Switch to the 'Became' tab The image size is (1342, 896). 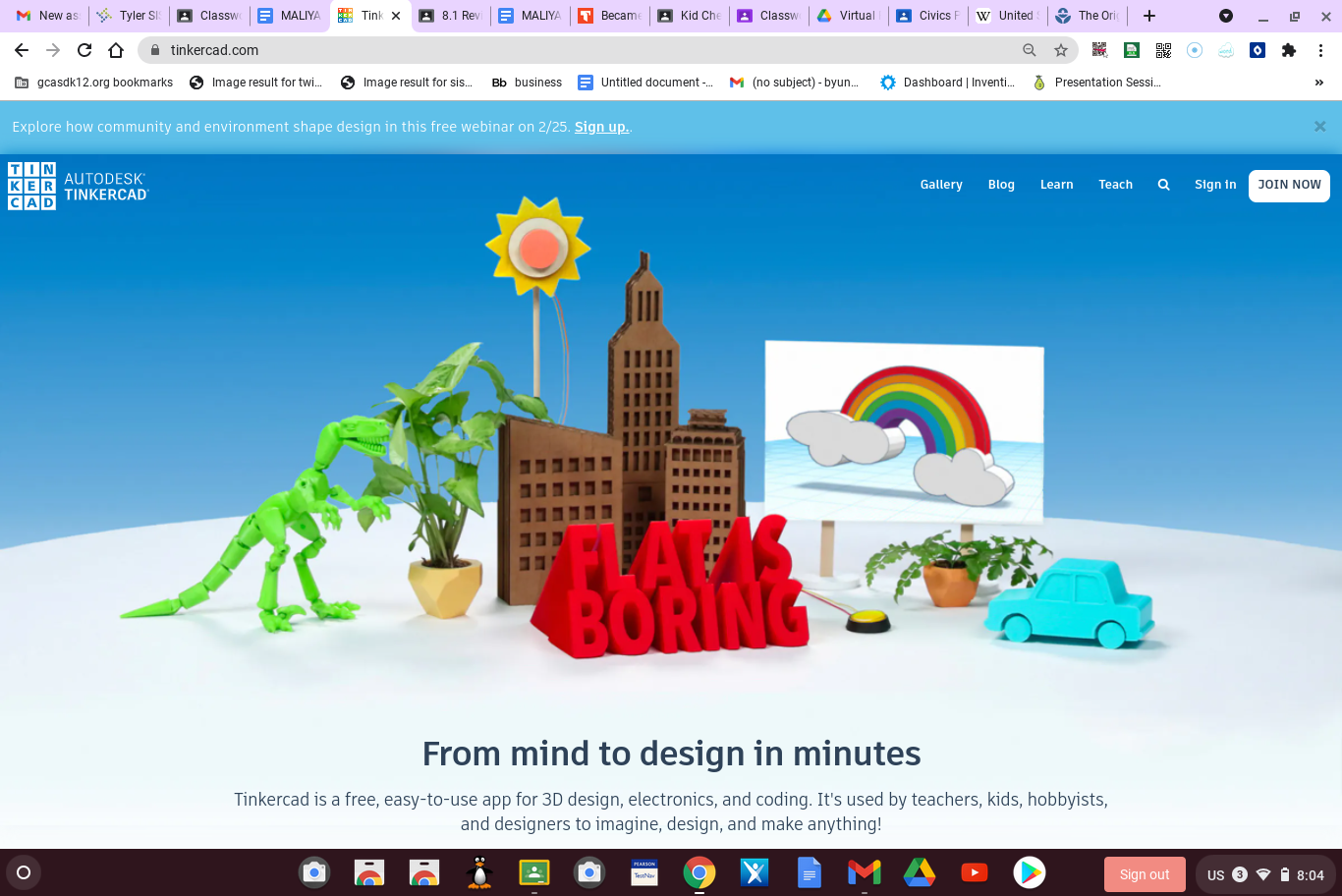(x=610, y=16)
